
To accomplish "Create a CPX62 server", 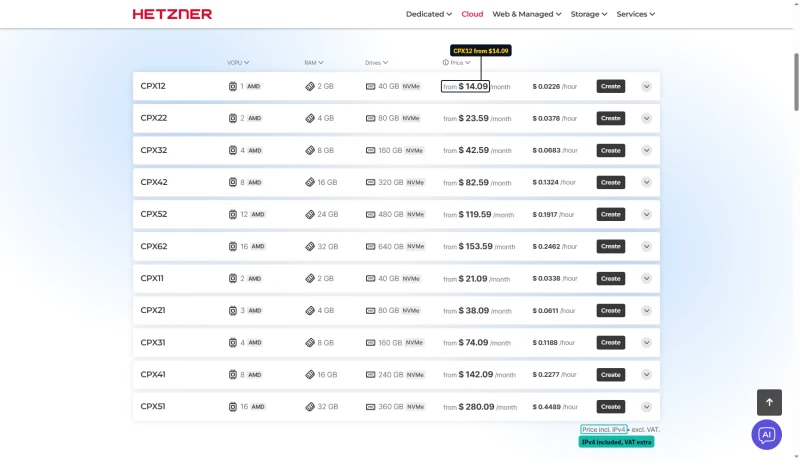I will [x=611, y=246].
